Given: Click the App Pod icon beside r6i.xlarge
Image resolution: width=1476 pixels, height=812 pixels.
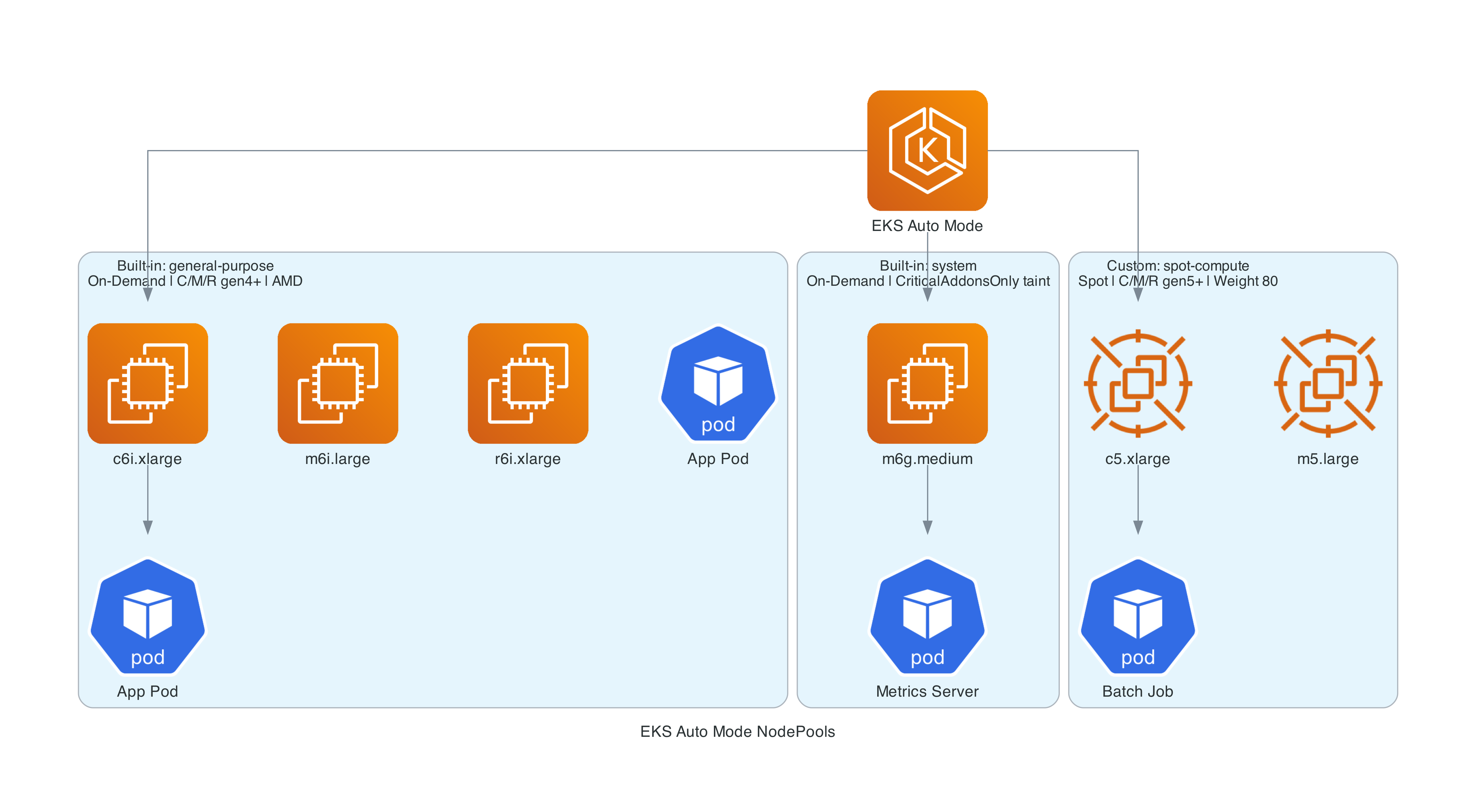Looking at the screenshot, I should point(718,384).
